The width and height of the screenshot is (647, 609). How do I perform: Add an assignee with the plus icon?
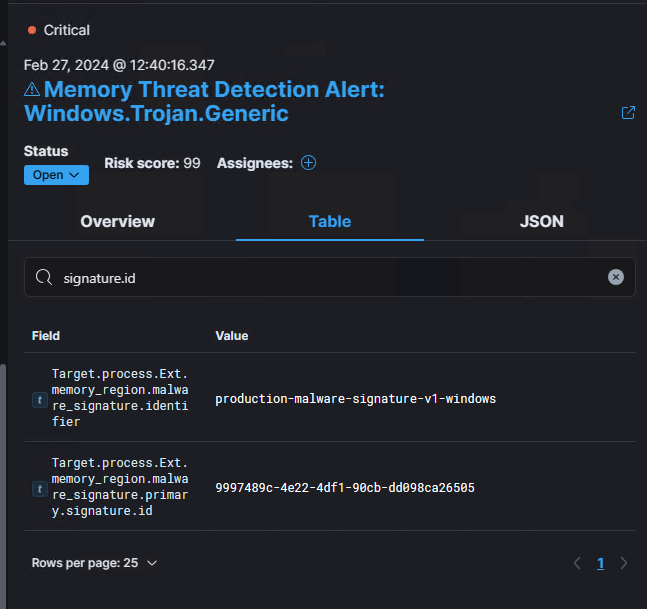[x=308, y=163]
